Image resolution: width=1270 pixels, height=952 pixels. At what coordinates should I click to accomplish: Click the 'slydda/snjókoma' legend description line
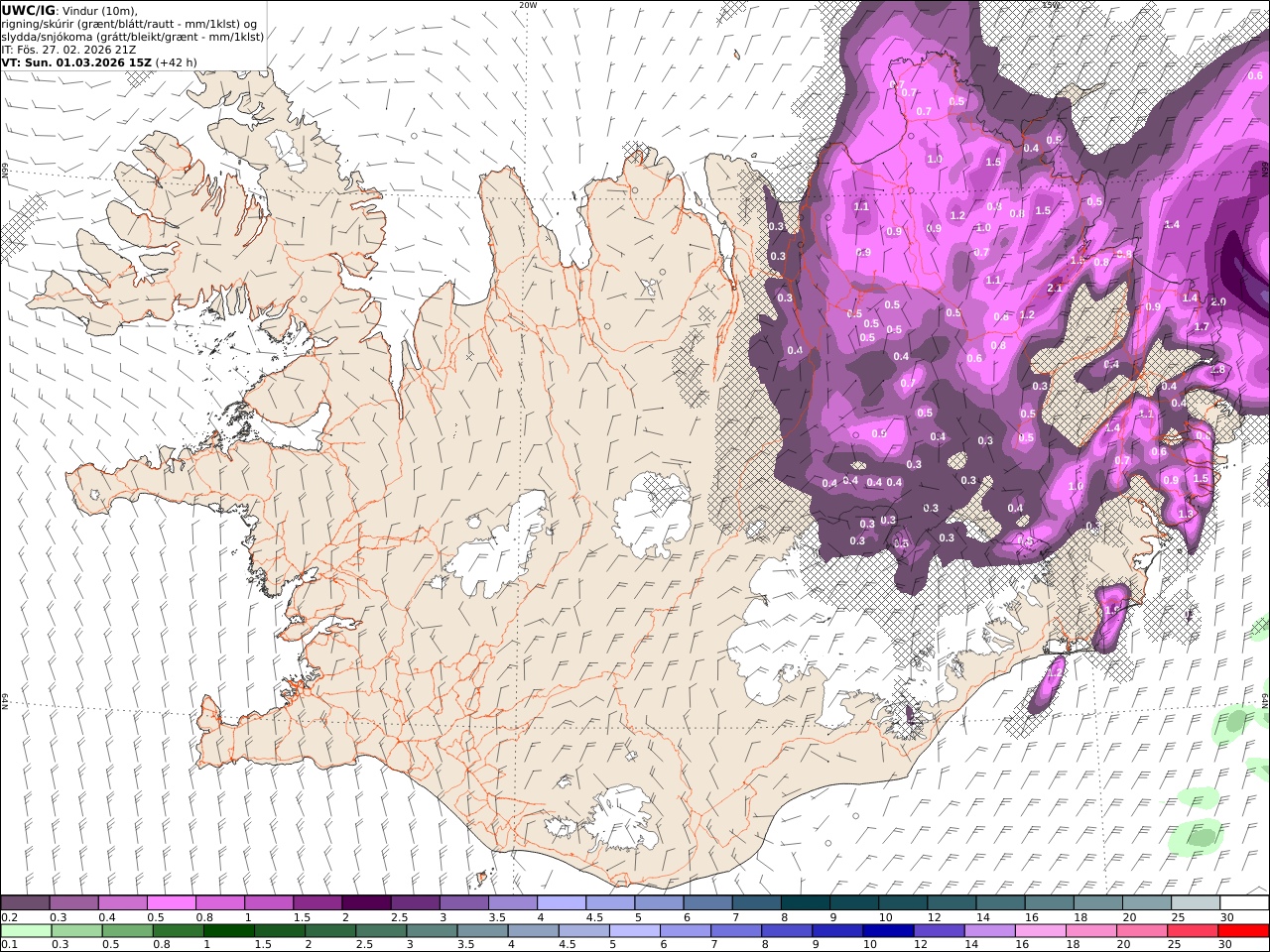(x=133, y=36)
